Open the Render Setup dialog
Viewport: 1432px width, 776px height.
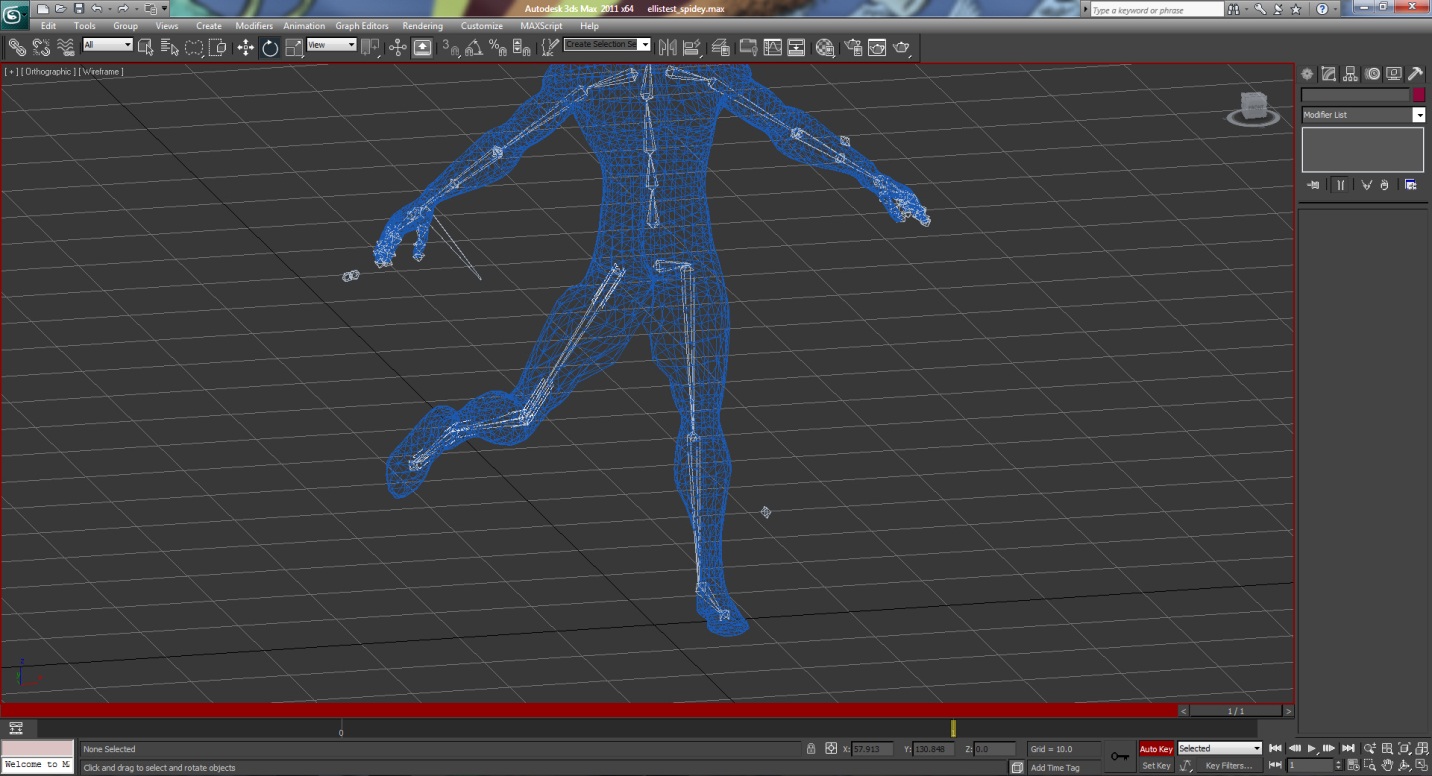click(x=853, y=47)
